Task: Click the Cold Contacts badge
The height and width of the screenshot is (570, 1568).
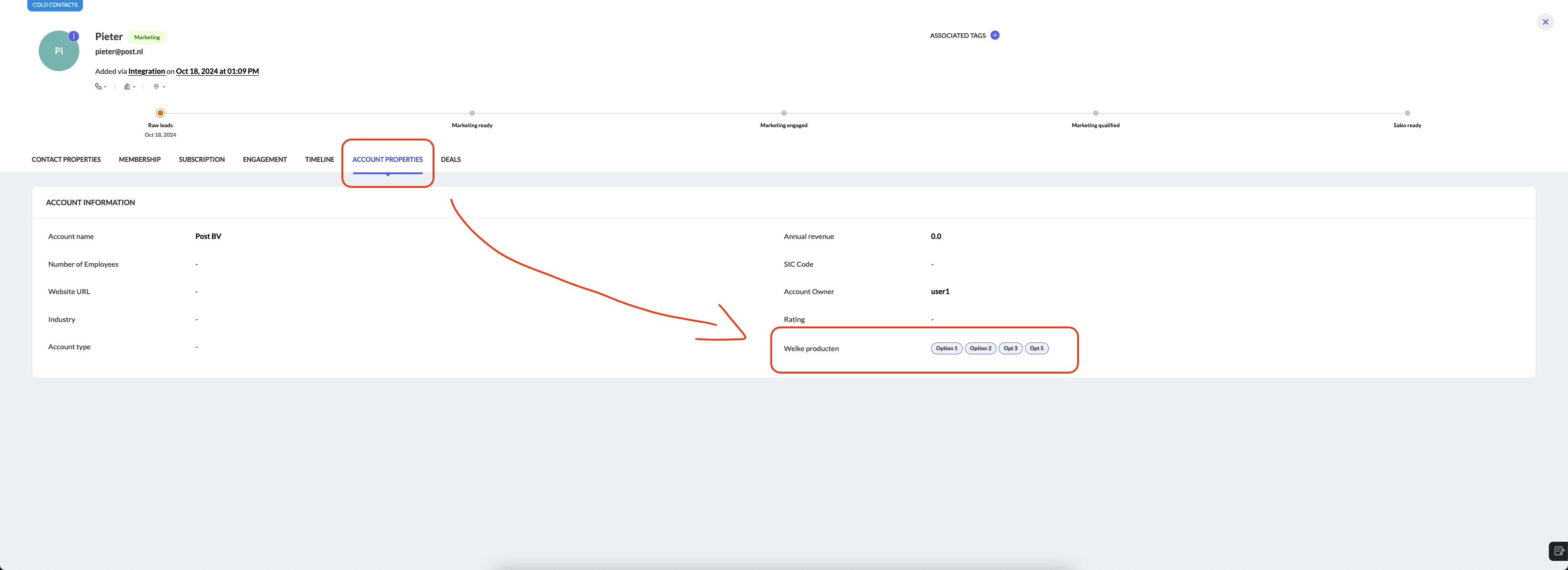Action: pos(55,5)
